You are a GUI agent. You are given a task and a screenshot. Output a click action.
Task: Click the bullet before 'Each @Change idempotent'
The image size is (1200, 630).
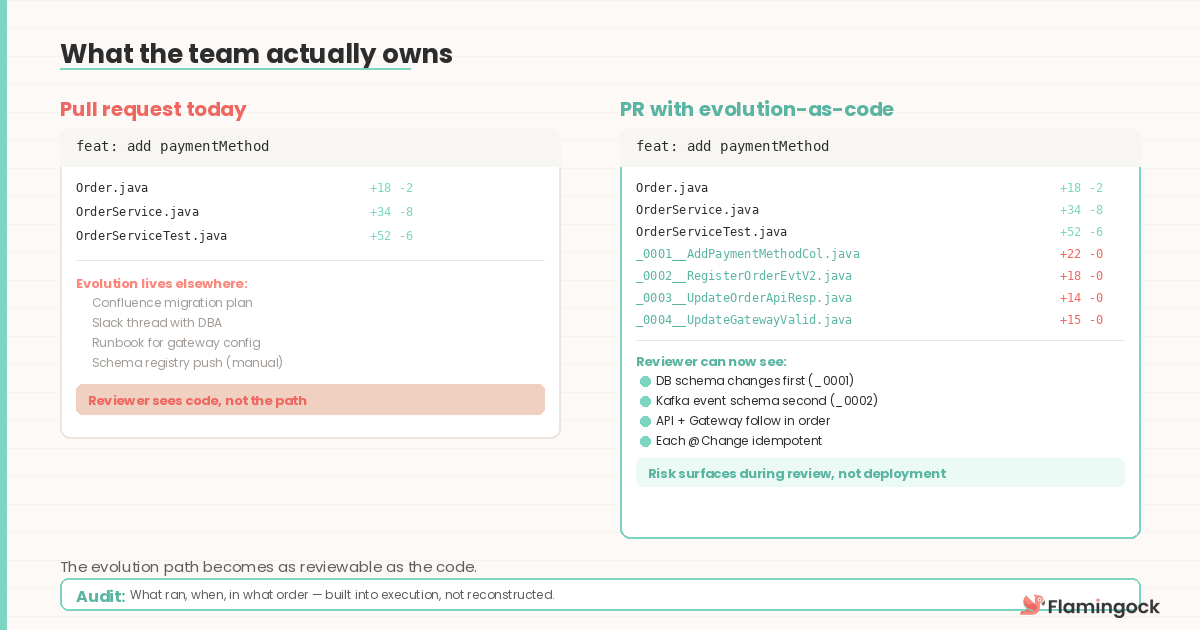point(645,441)
